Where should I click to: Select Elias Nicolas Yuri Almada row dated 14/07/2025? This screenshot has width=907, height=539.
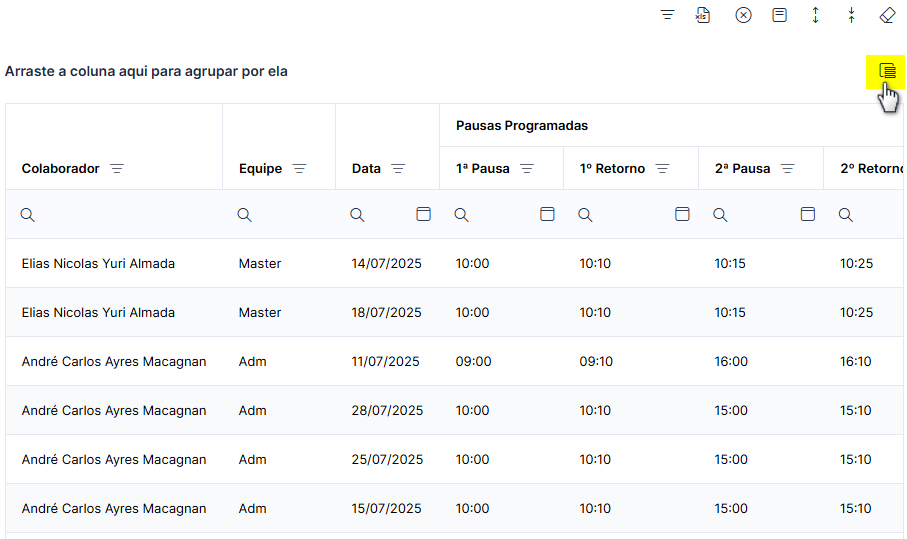(x=454, y=264)
